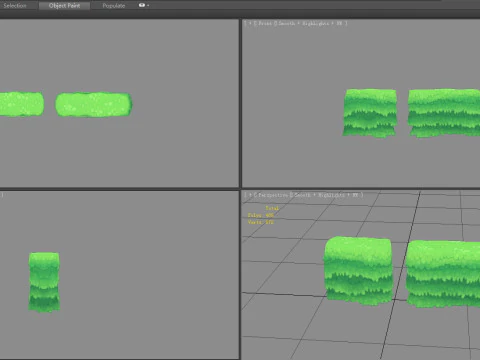
Task: Select the right bush in Perspective viewport
Action: [x=443, y=274]
